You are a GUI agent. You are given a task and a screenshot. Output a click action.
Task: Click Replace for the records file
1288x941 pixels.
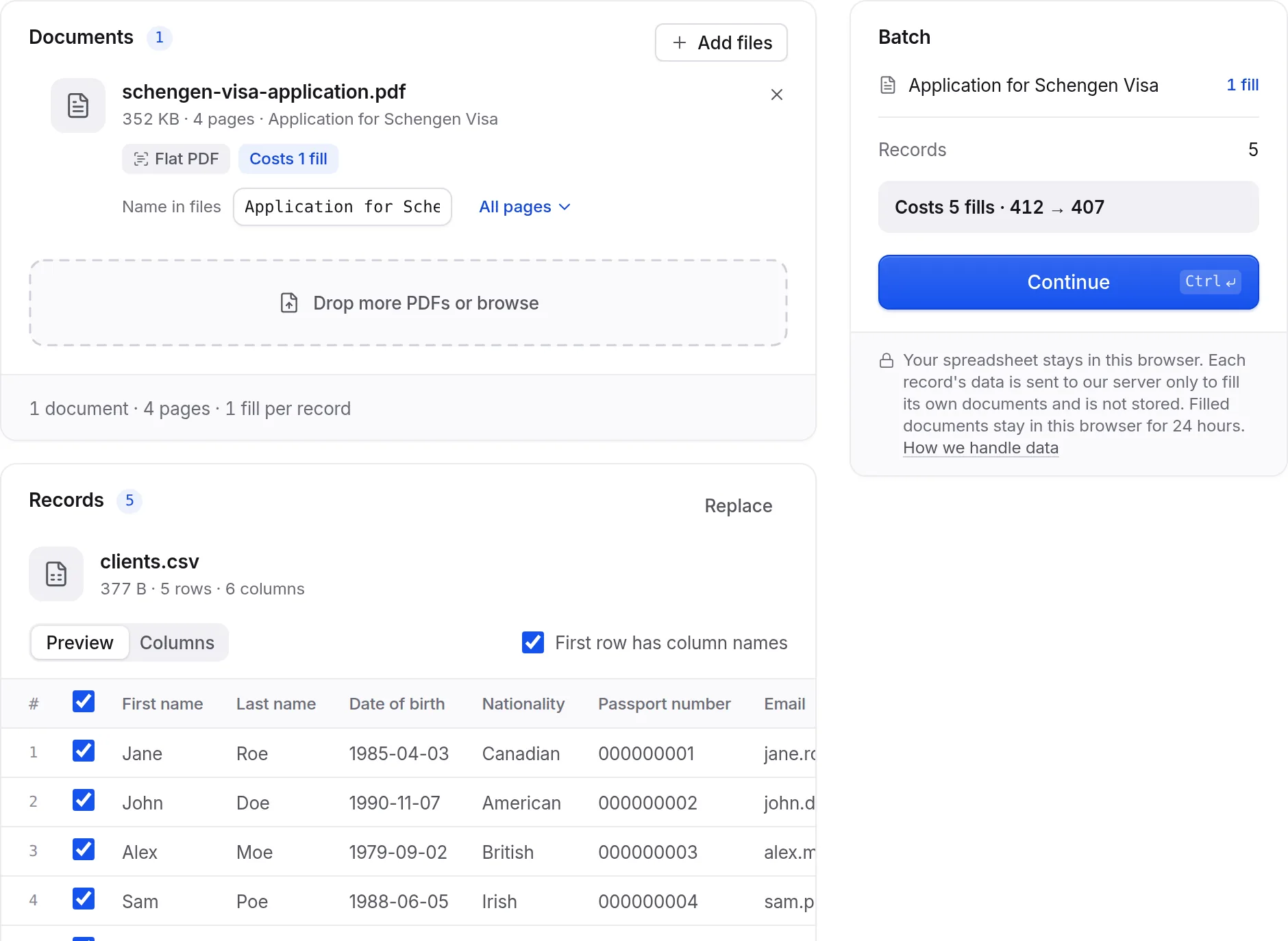[x=739, y=506]
